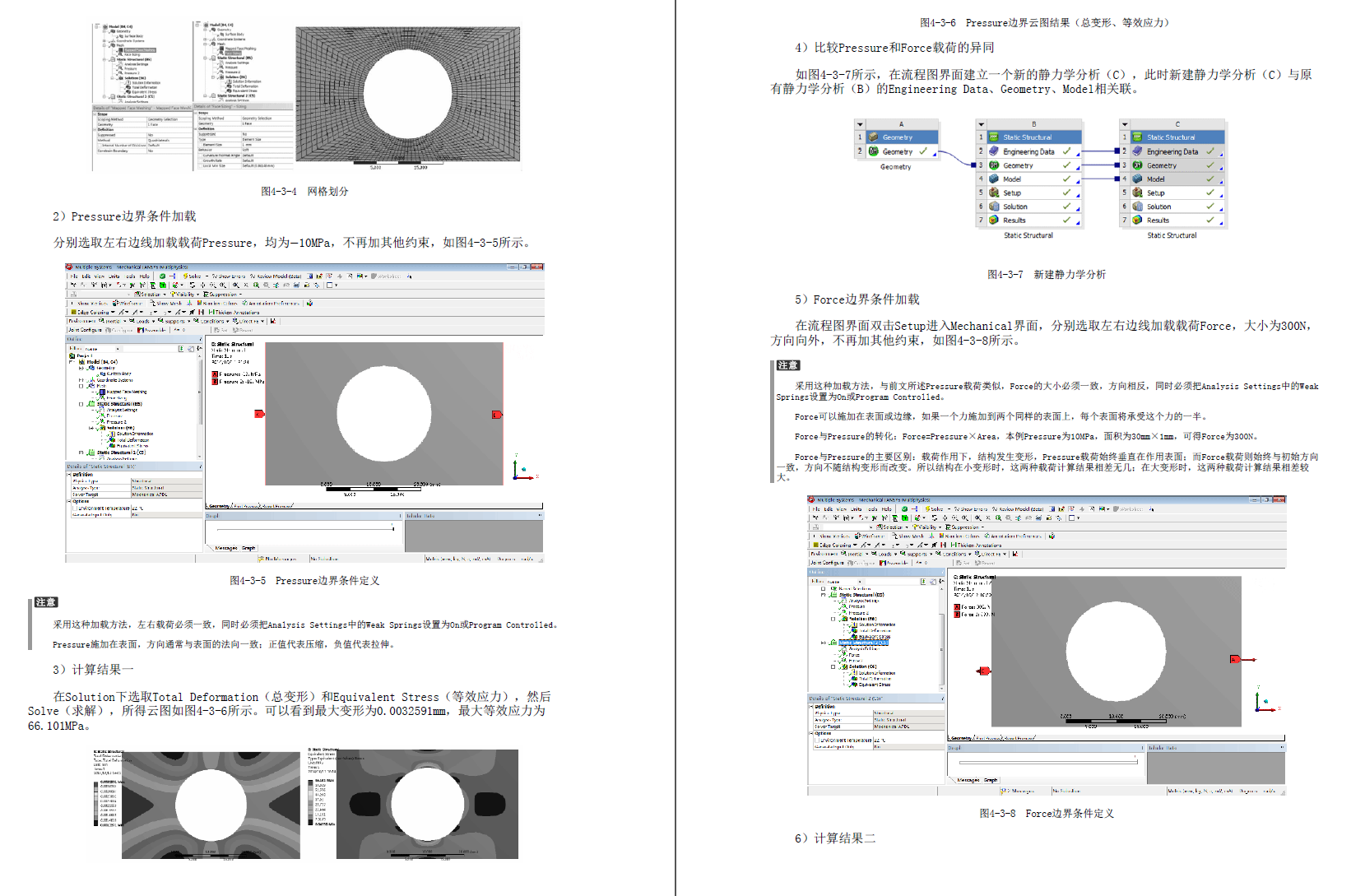Open the Units menu in Mechanical
Screen dimensions: 1351x896
[x=114, y=276]
